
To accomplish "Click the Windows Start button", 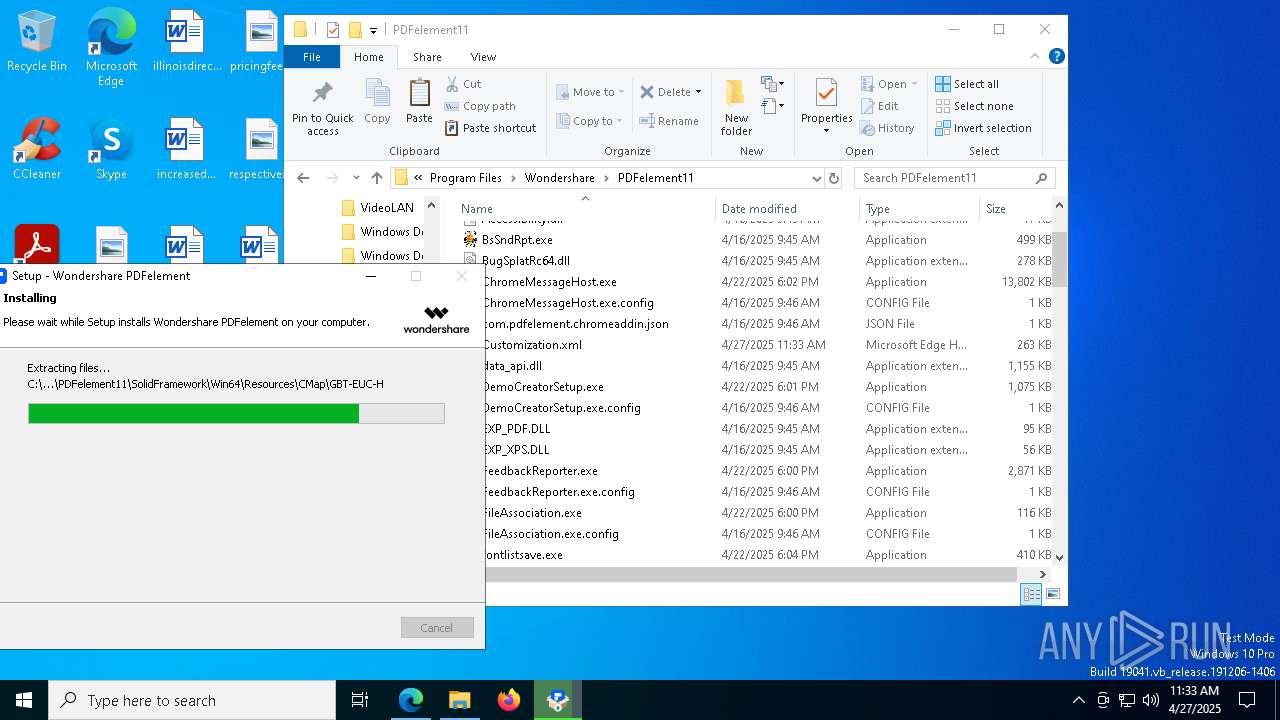I will click(x=24, y=700).
